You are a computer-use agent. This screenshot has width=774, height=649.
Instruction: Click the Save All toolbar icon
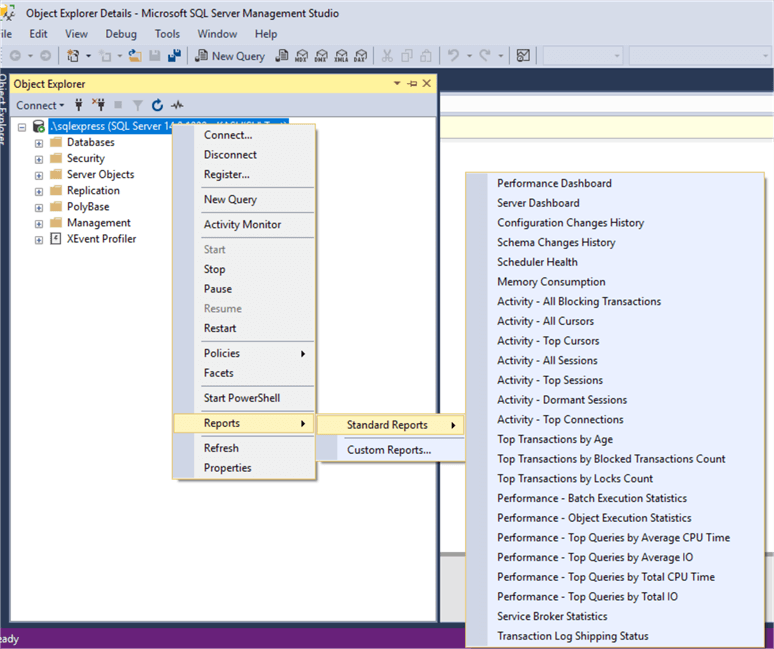[x=174, y=56]
